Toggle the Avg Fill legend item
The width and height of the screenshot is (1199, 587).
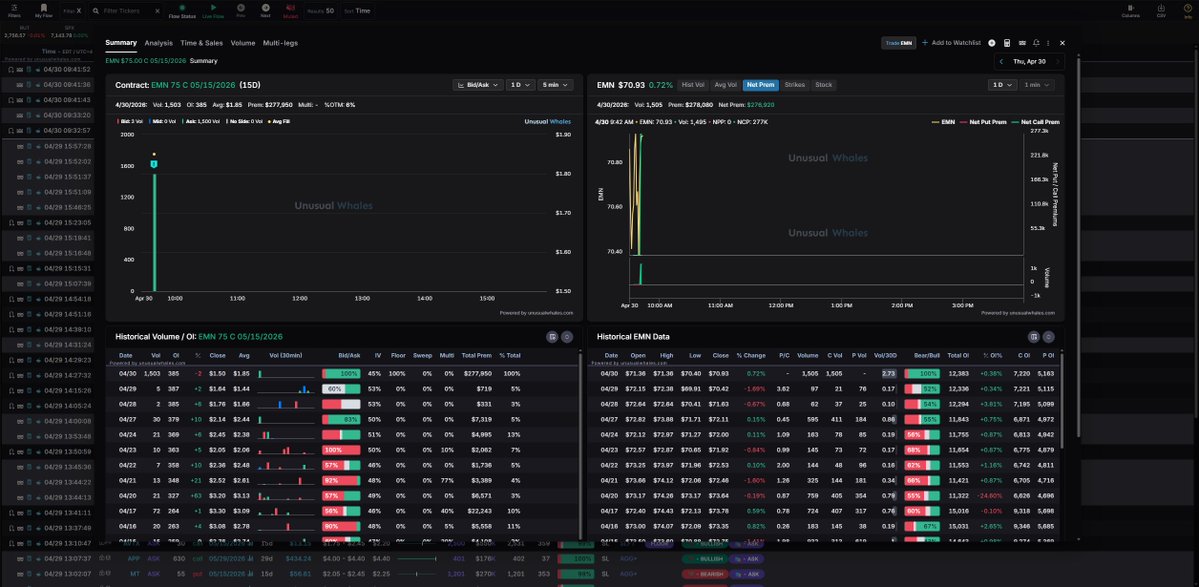(276, 122)
